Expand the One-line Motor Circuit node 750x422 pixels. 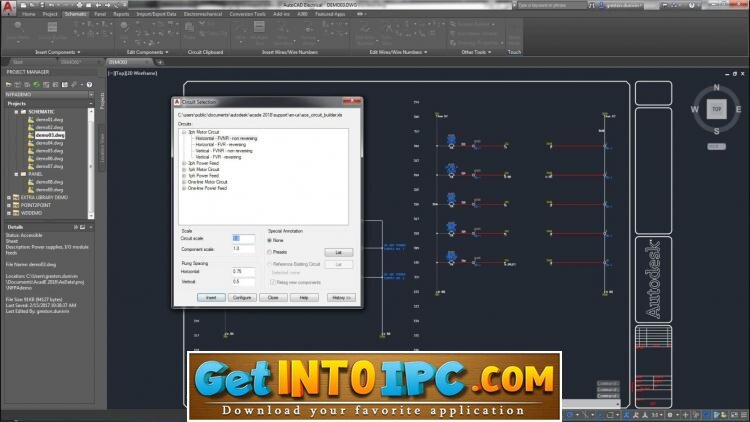click(184, 182)
